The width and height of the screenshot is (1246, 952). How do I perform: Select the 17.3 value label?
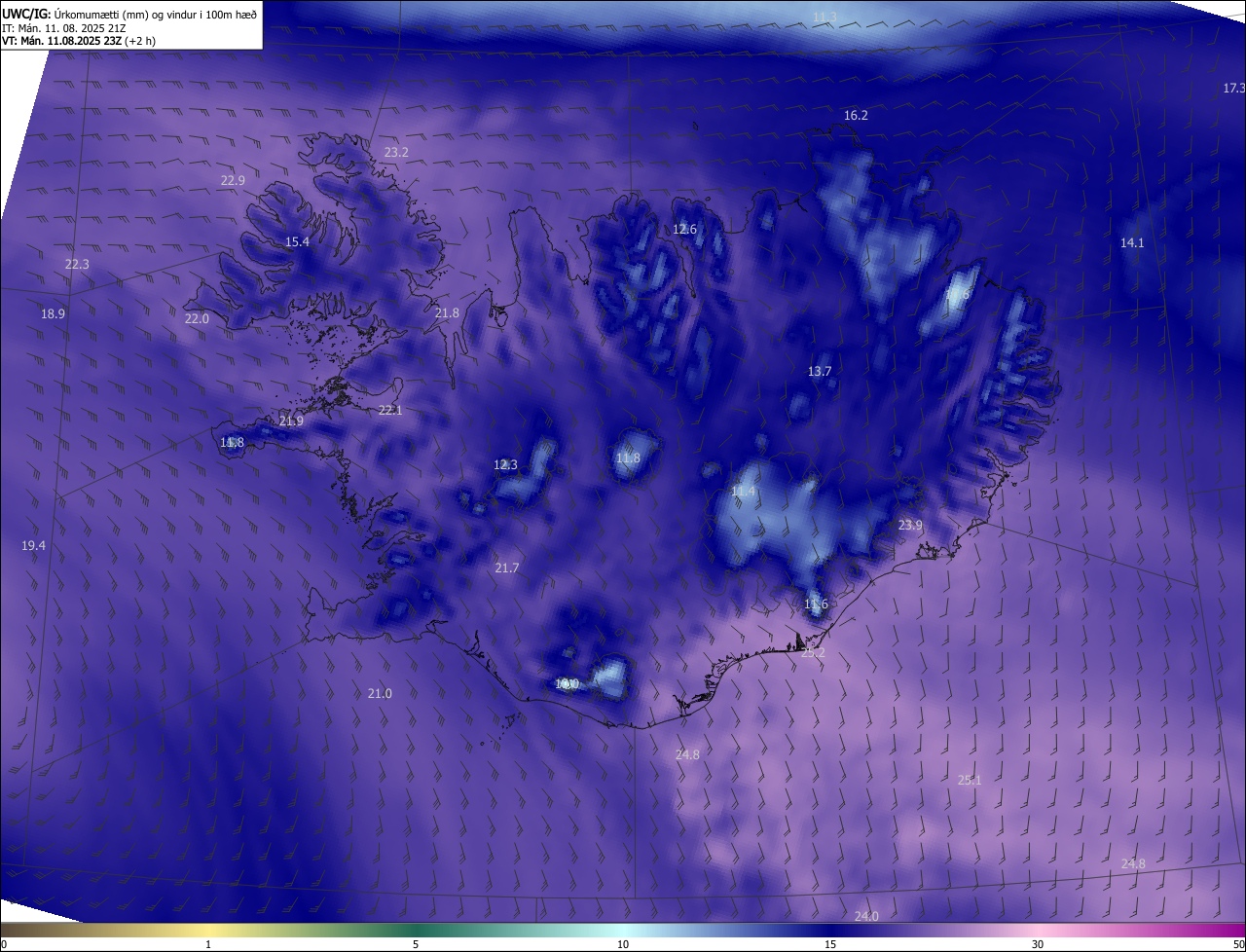tap(1233, 88)
